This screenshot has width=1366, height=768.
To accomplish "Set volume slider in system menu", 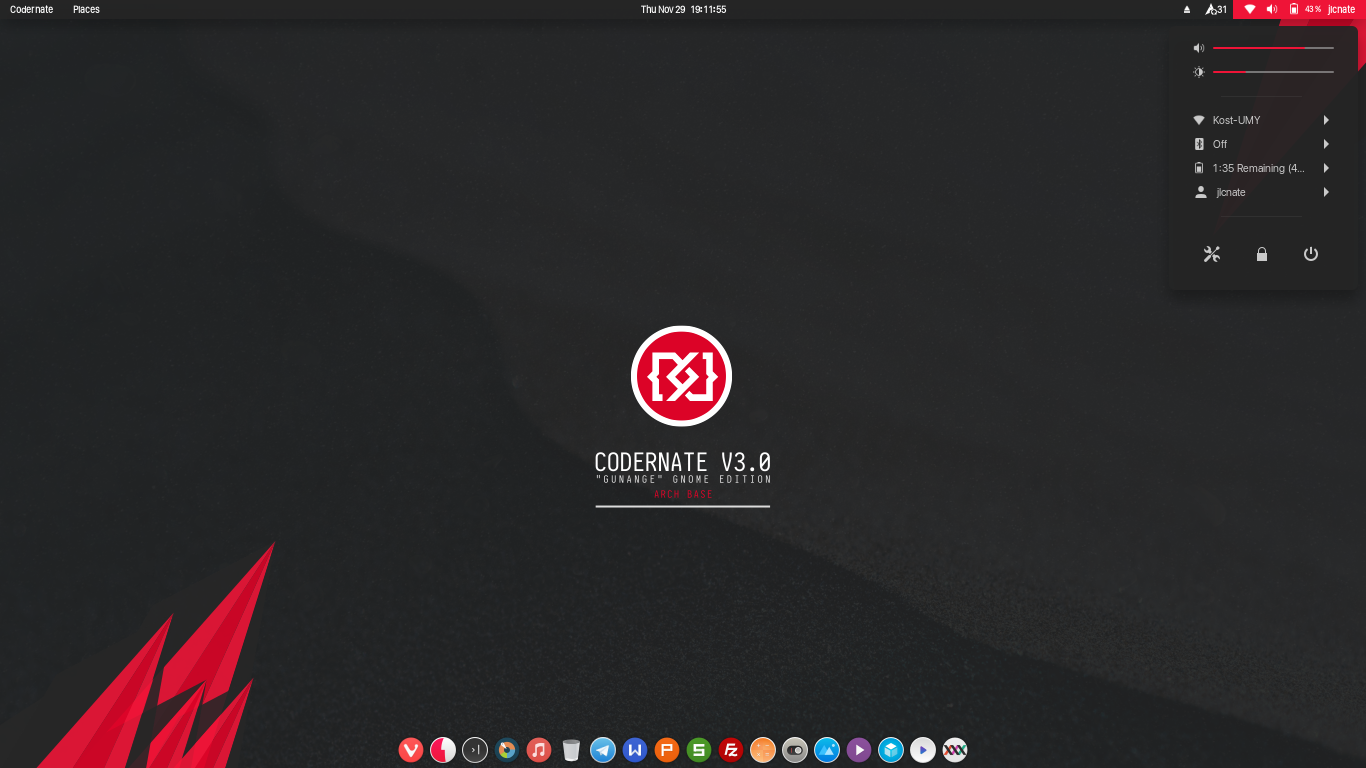I will [x=1273, y=48].
